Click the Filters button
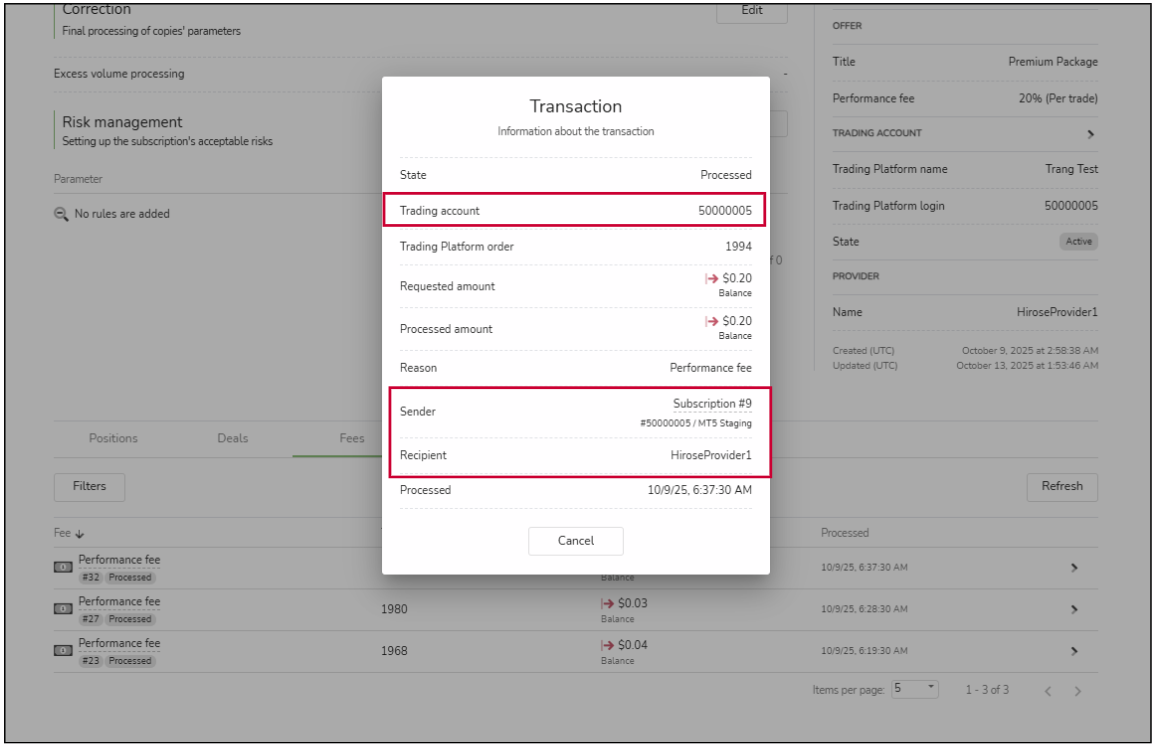The width and height of the screenshot is (1155, 747). 89,487
